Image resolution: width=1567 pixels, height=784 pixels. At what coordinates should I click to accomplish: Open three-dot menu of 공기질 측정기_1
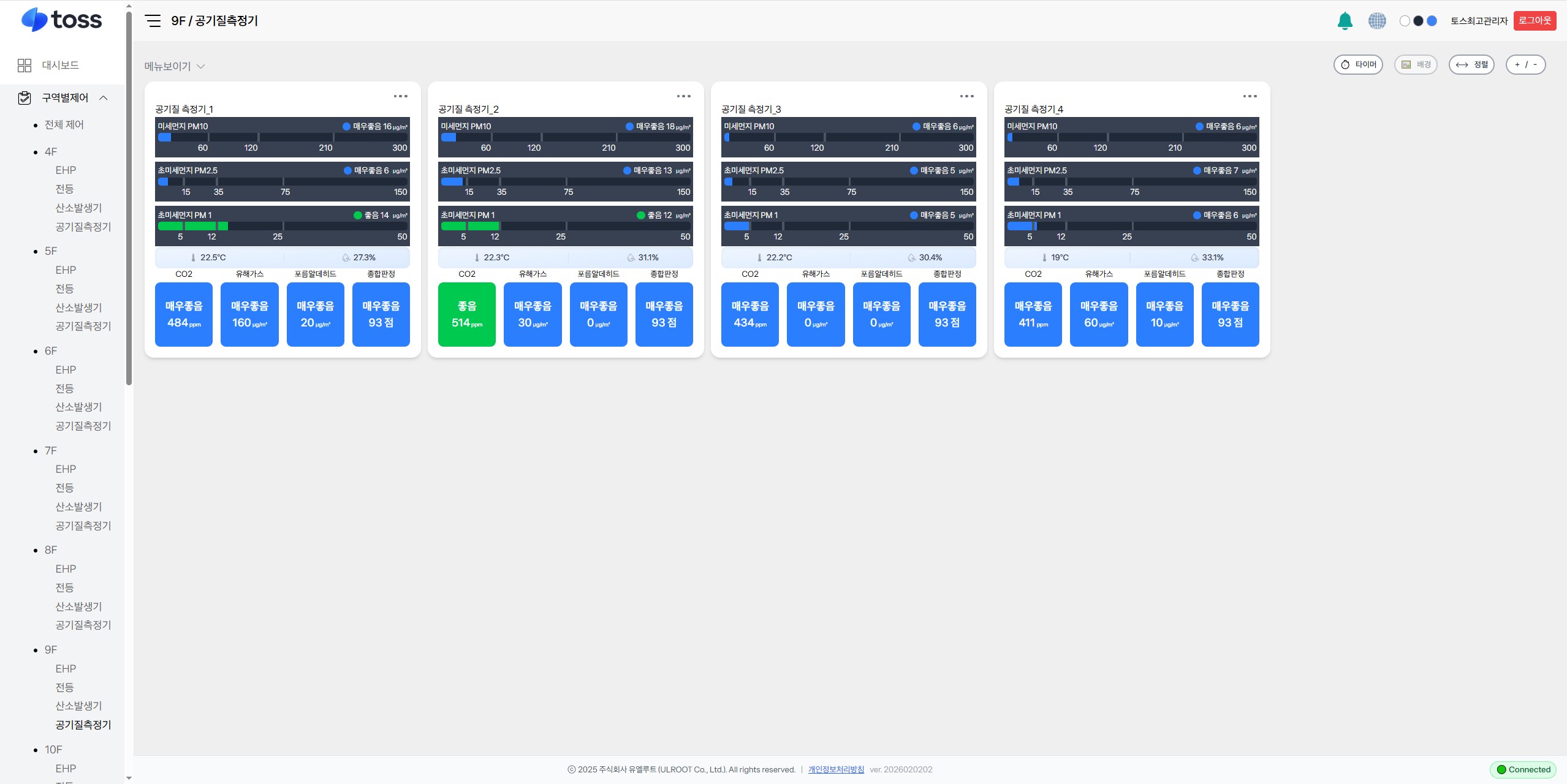point(400,96)
